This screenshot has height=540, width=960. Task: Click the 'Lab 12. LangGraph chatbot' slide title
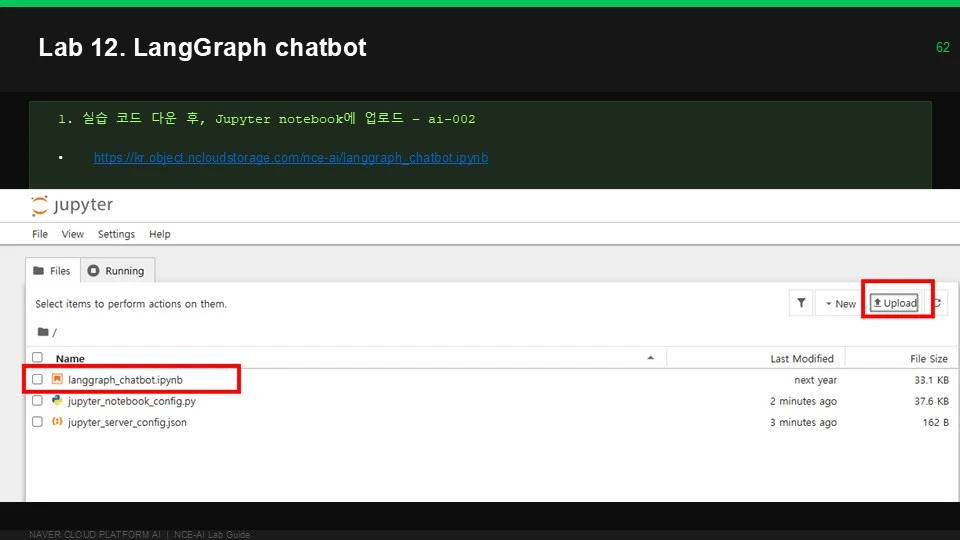[x=203, y=47]
